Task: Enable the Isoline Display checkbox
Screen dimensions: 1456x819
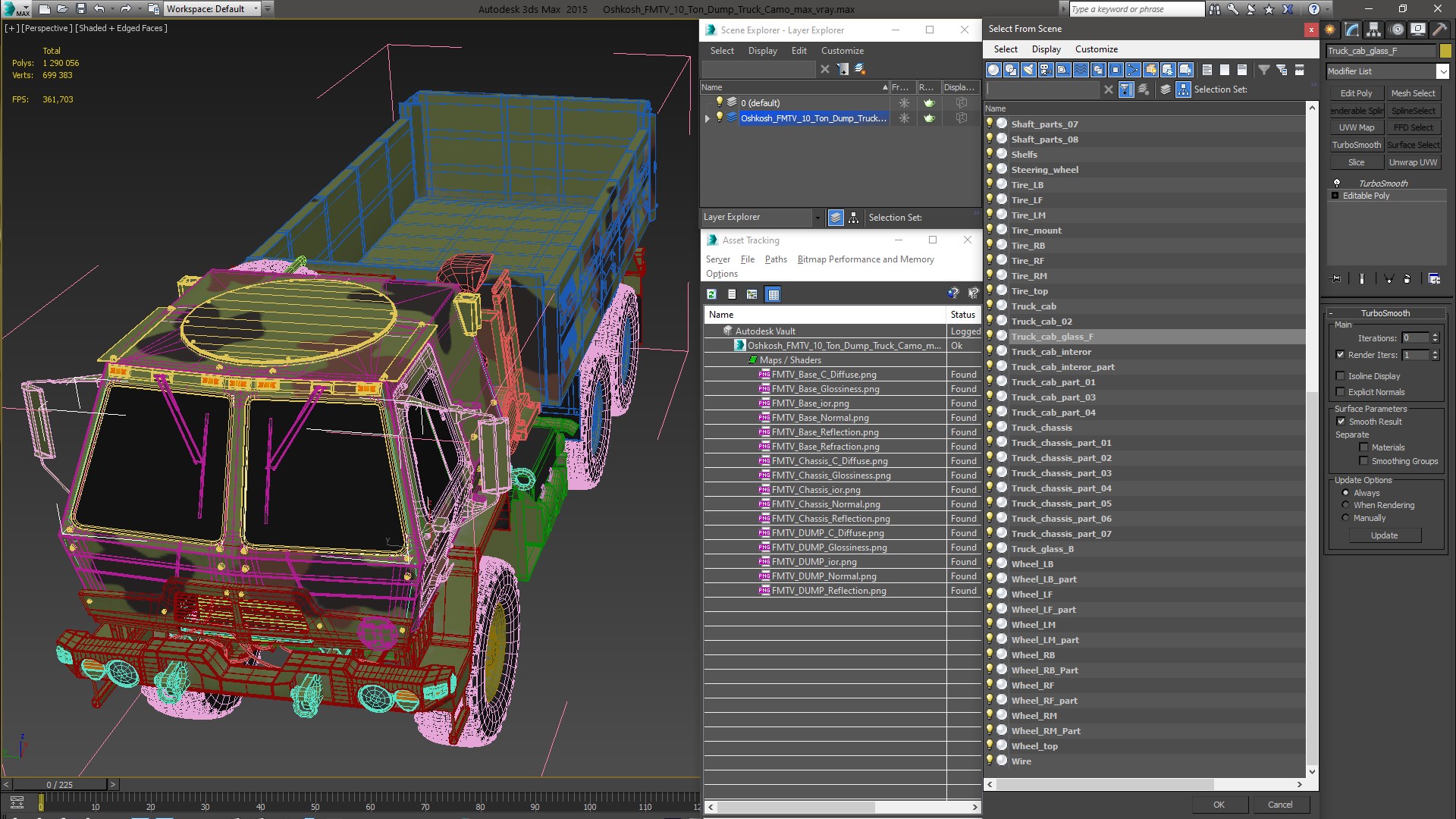Action: pos(1340,376)
